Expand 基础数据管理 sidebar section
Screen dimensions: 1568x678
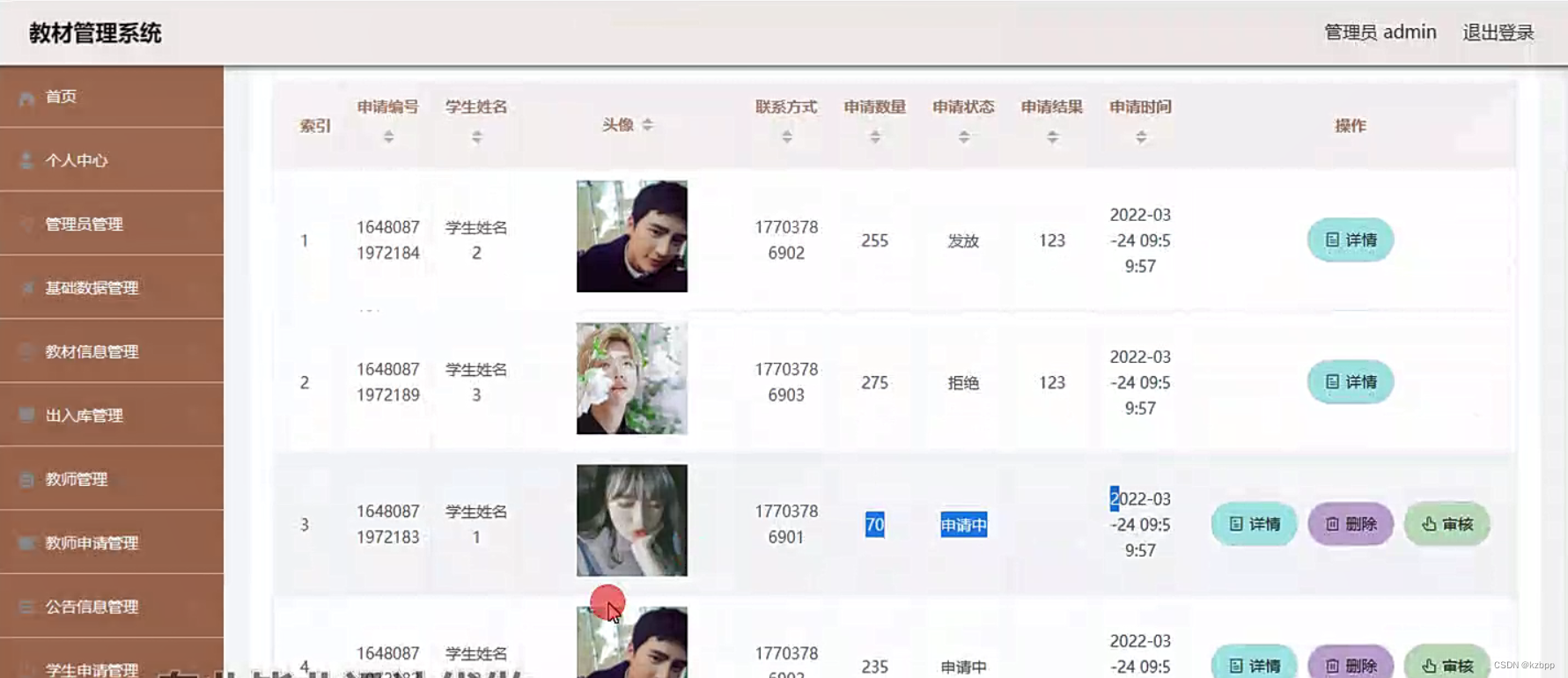tap(112, 288)
